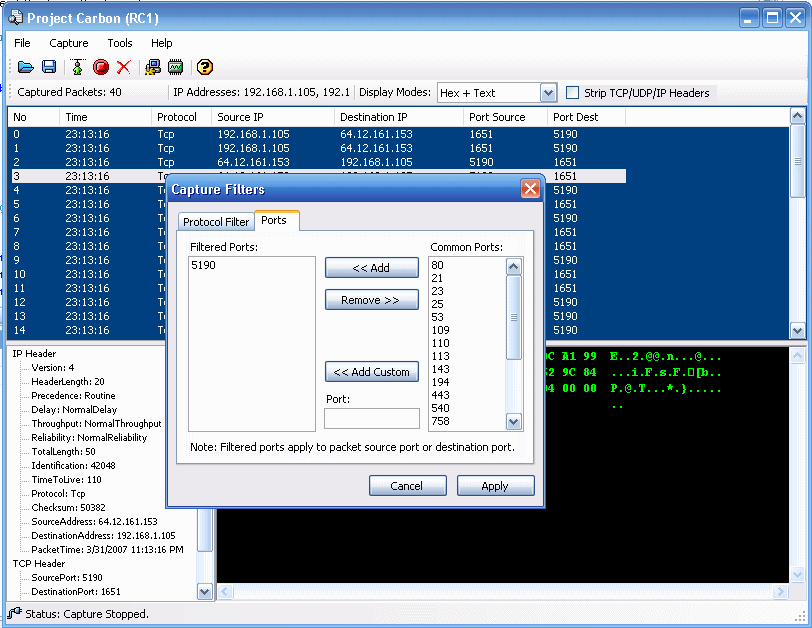Start capture with the green figure icon

click(77, 67)
